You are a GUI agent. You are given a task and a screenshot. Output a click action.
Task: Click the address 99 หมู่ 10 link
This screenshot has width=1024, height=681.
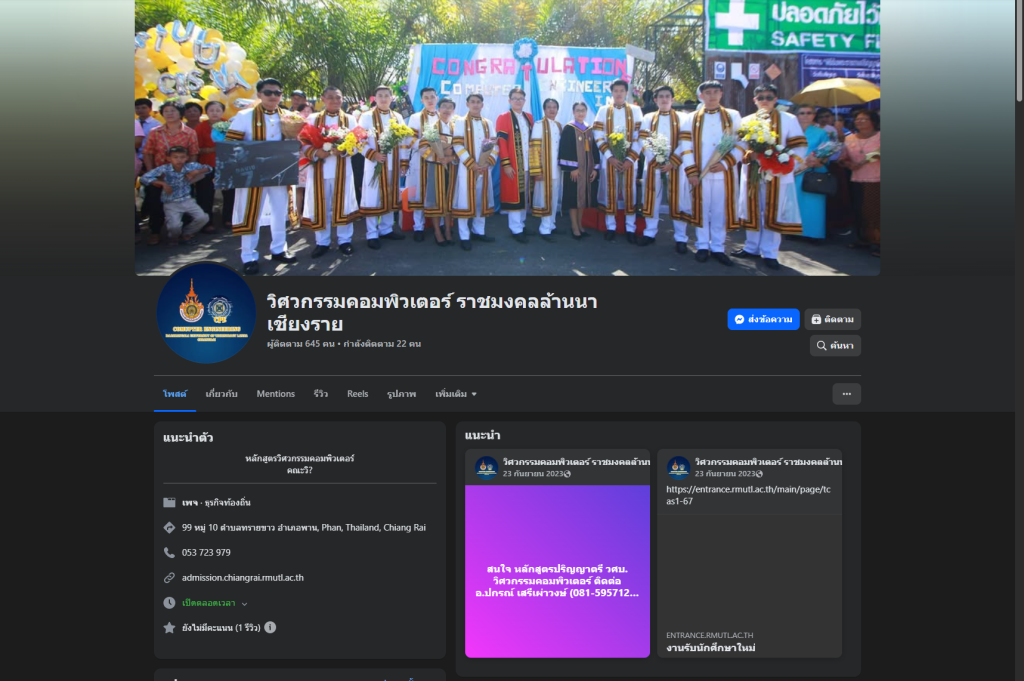point(303,528)
